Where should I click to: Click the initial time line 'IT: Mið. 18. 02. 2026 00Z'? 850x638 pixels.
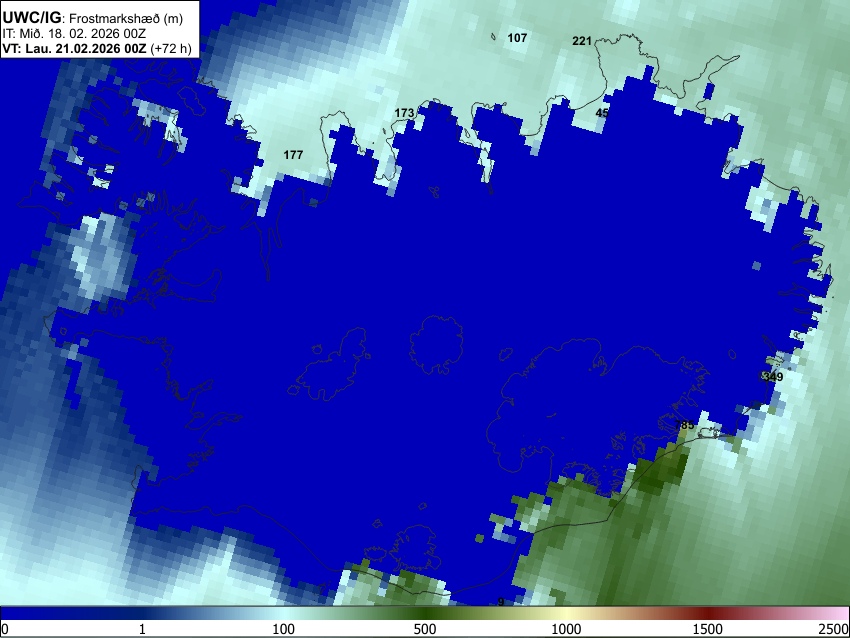(74, 34)
